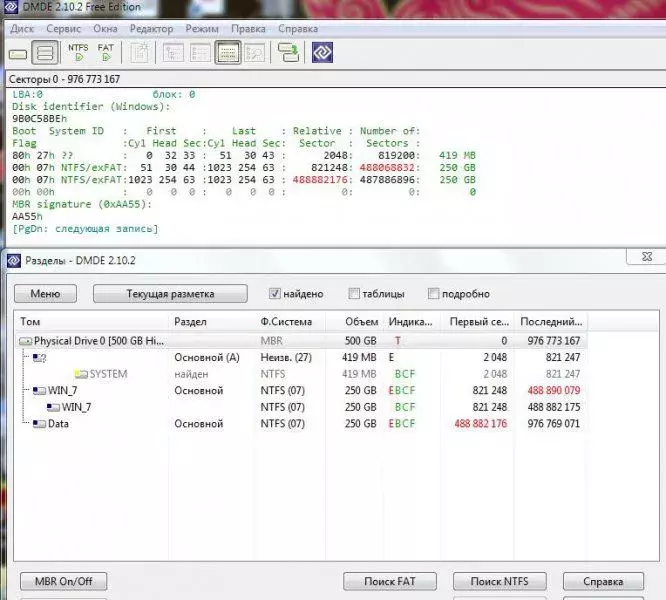
Task: Open the Справка menu in menu bar
Action: point(298,29)
